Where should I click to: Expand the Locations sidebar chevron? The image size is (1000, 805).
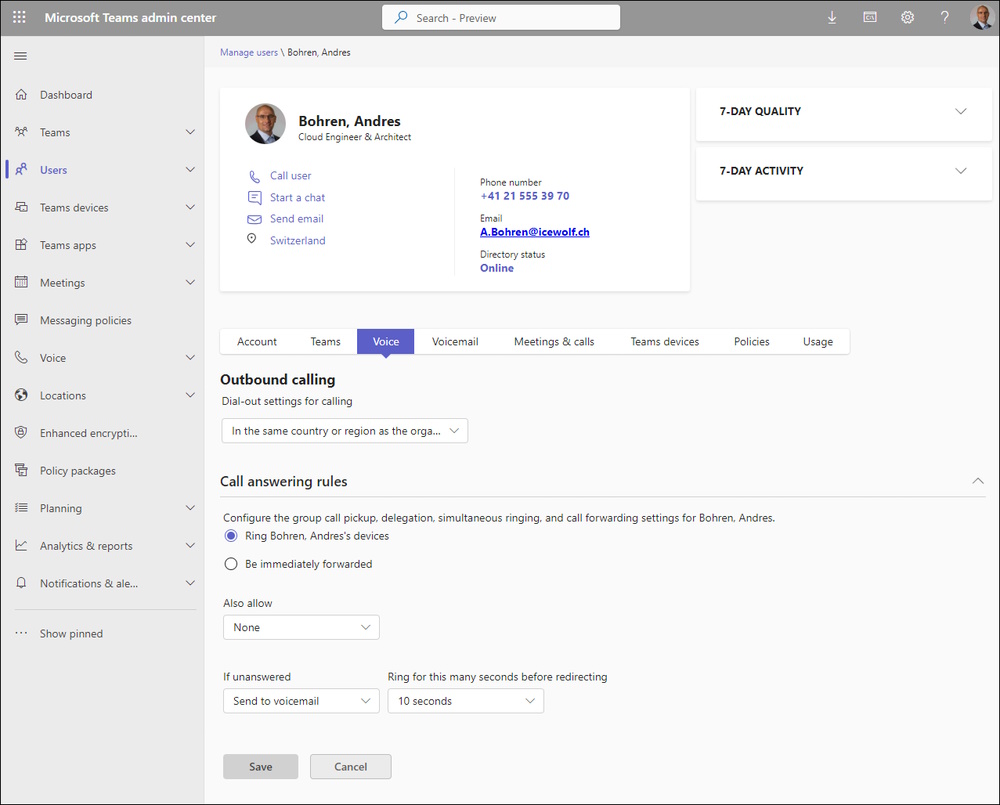pyautogui.click(x=190, y=395)
